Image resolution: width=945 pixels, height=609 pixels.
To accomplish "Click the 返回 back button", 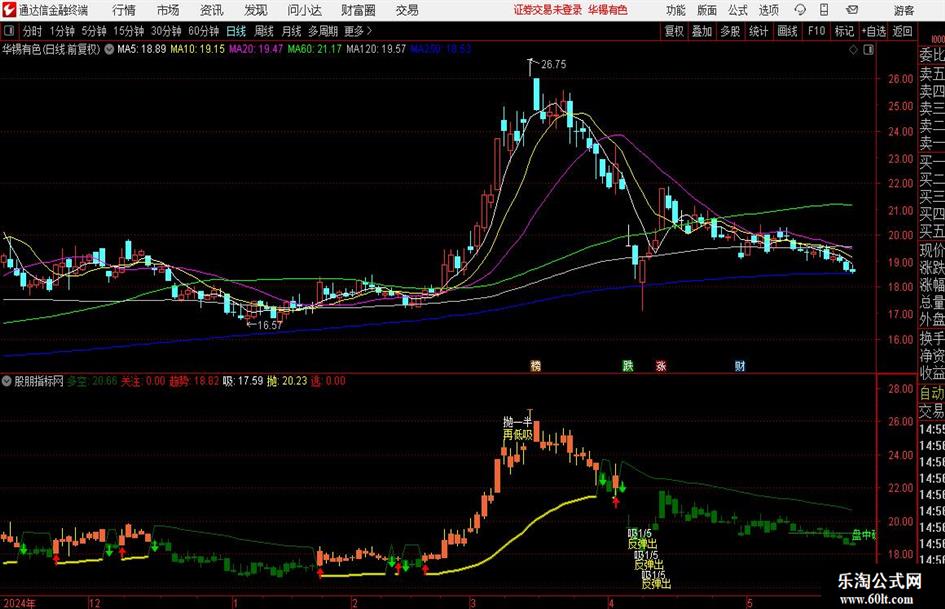I will [902, 31].
